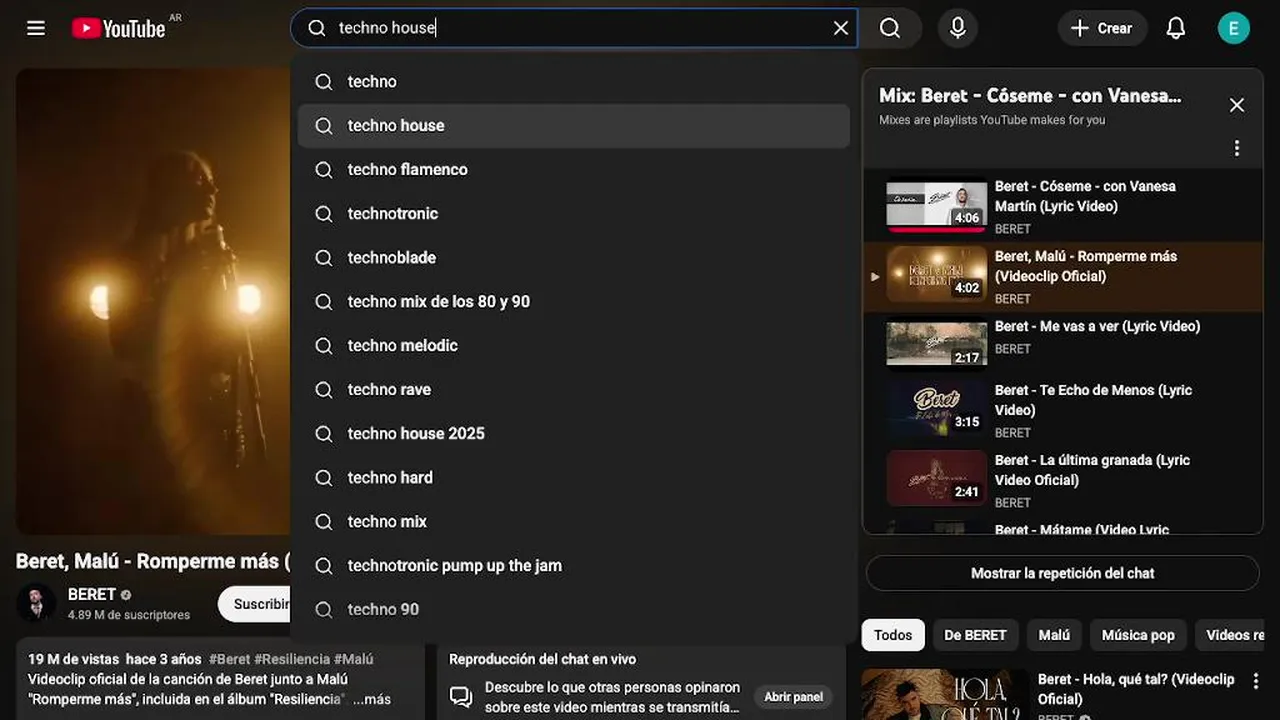
Task: Select the Malú filter chip
Action: coord(1054,635)
